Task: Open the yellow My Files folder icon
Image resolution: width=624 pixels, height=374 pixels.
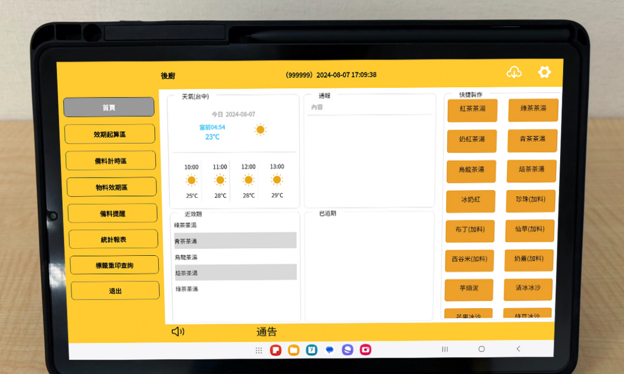Action: pos(294,350)
